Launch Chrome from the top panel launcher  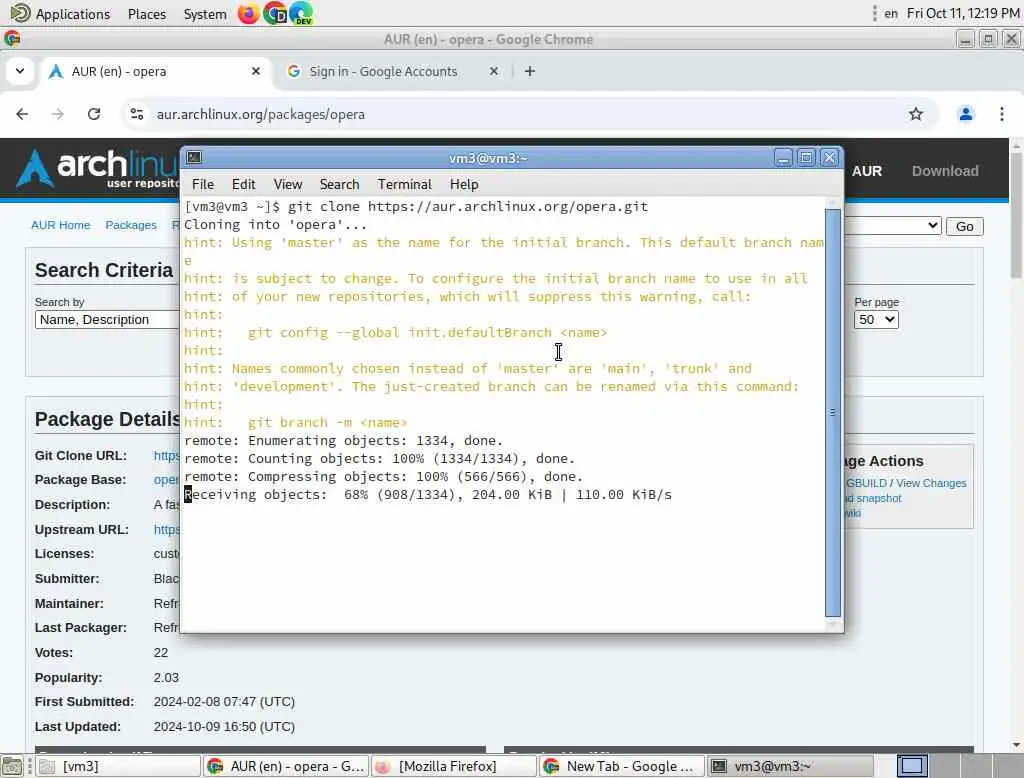click(x=275, y=13)
